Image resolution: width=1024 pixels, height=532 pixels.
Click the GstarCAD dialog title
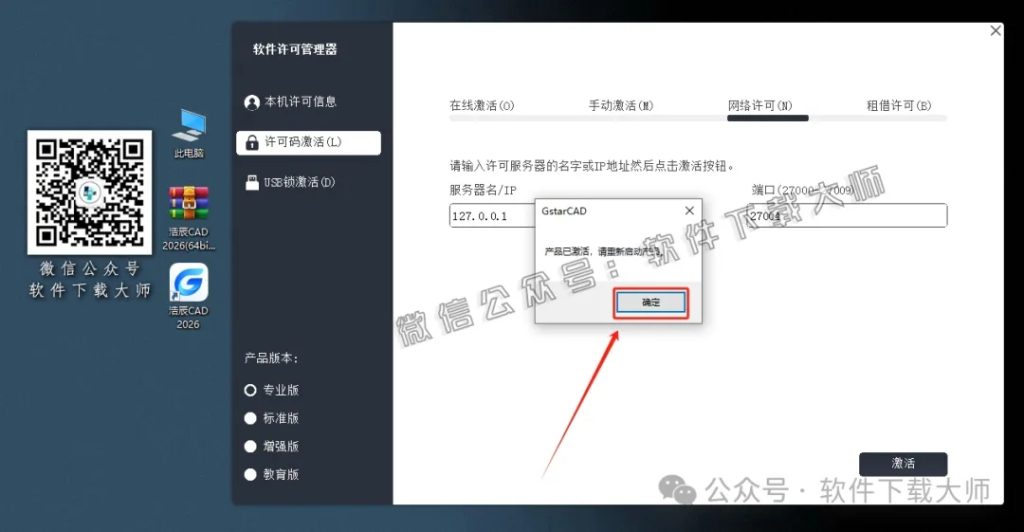coord(564,211)
